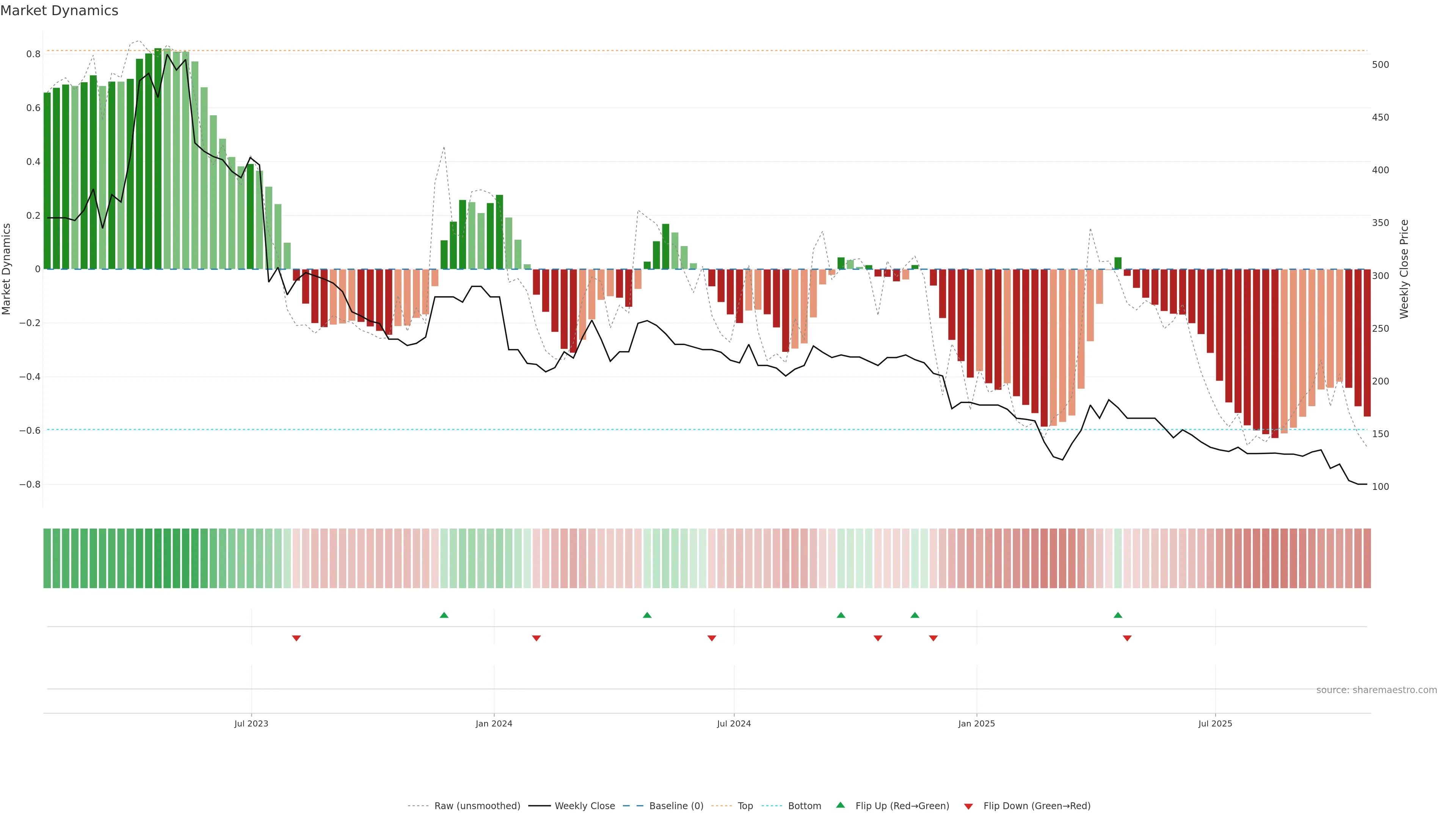Viewport: 1456px width, 819px height.
Task: Toggle the Weekly Close legend entry
Action: point(584,805)
